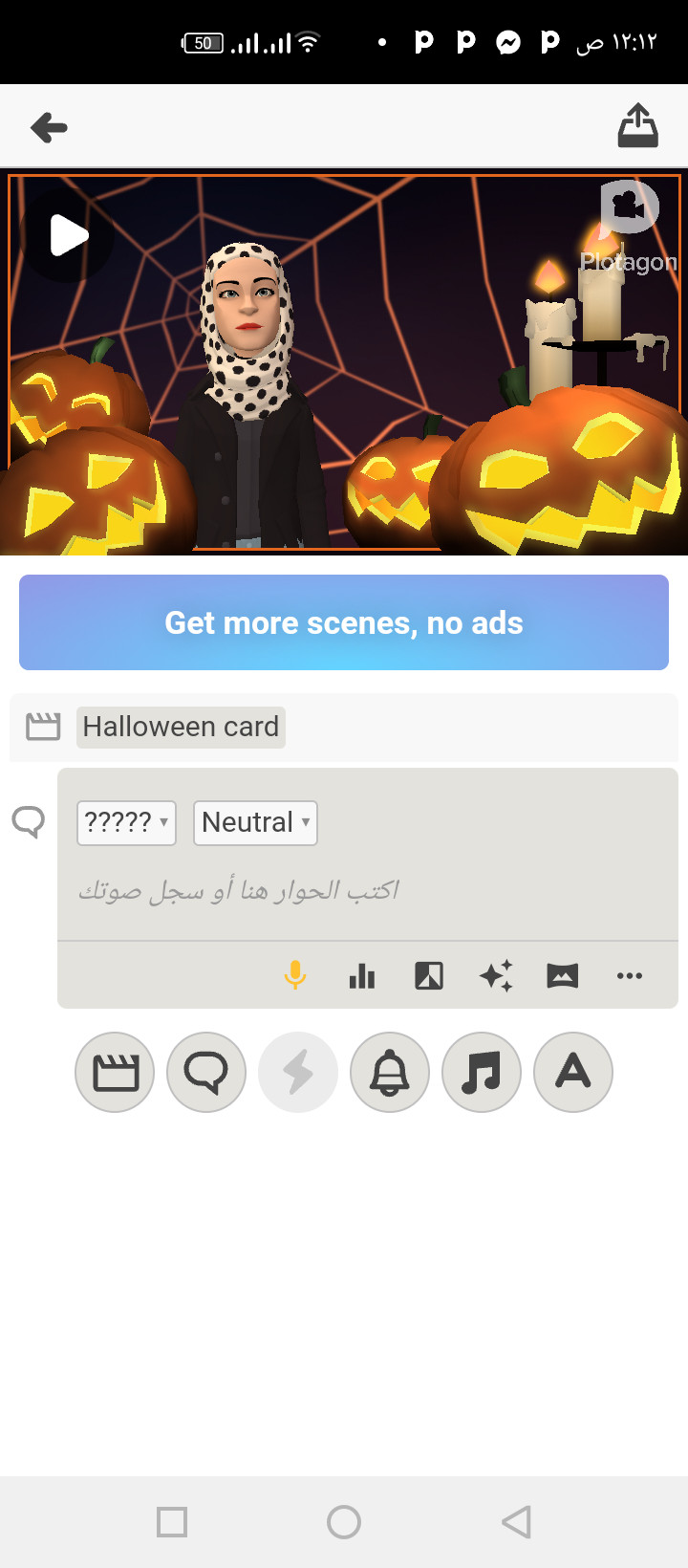Add a new scene with clapperboard button
688x1568 pixels.
coord(115,1072)
